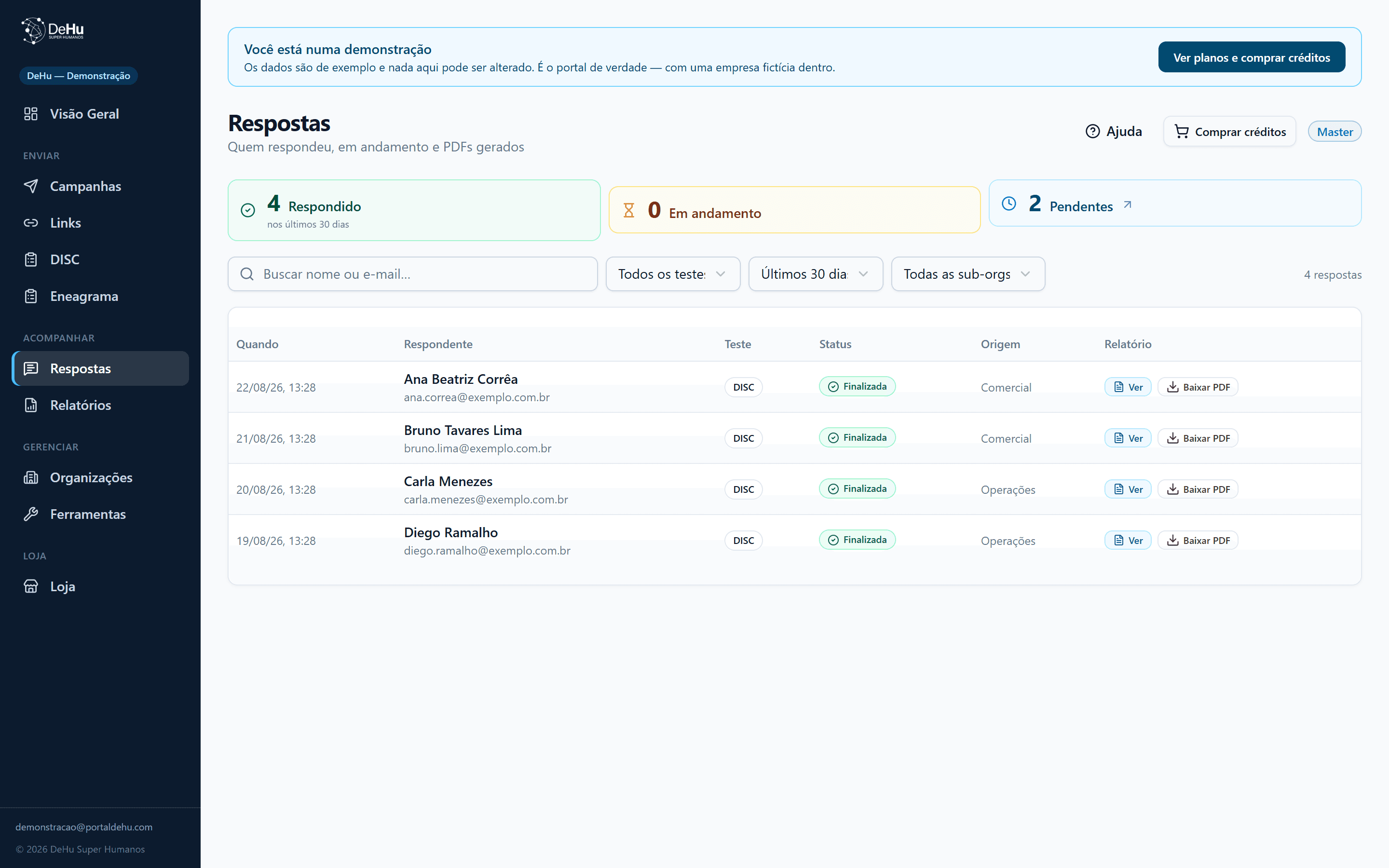Open Relatórios in the sidebar
Screen dimensions: 1389x868
100,405
